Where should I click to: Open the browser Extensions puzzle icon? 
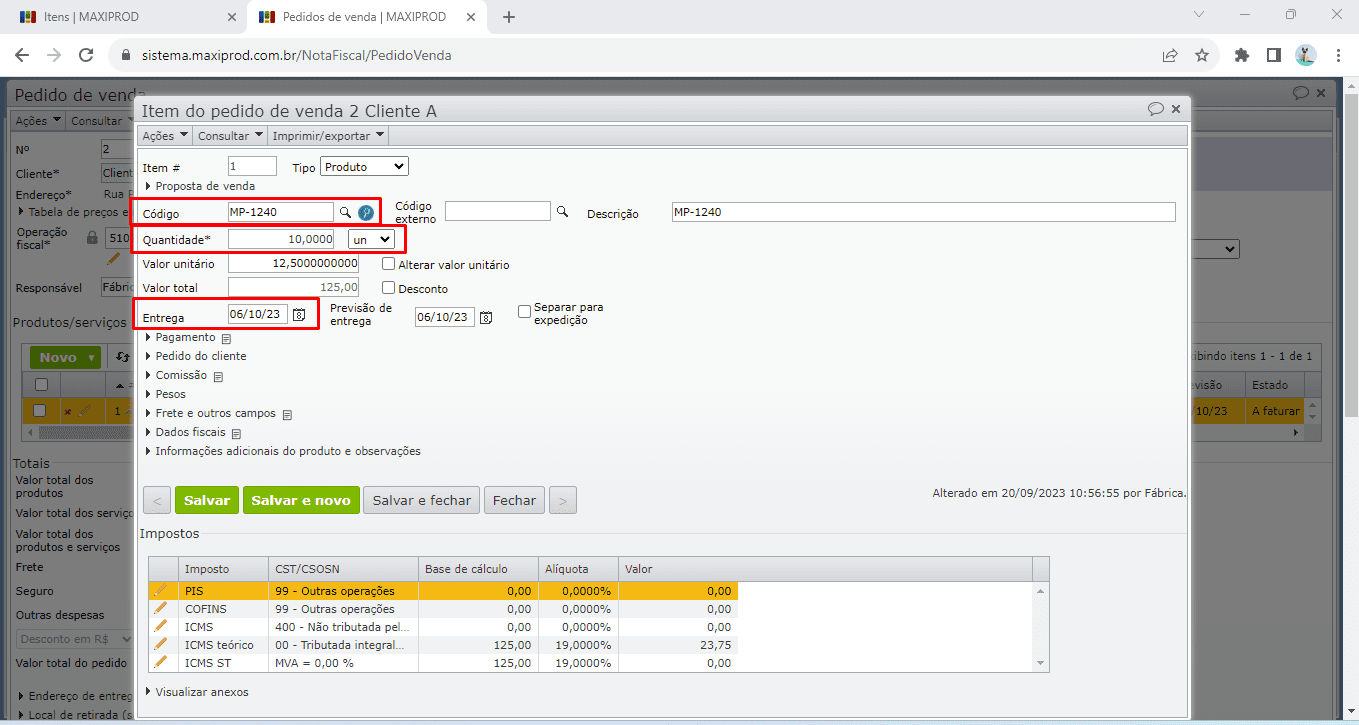pos(1242,55)
